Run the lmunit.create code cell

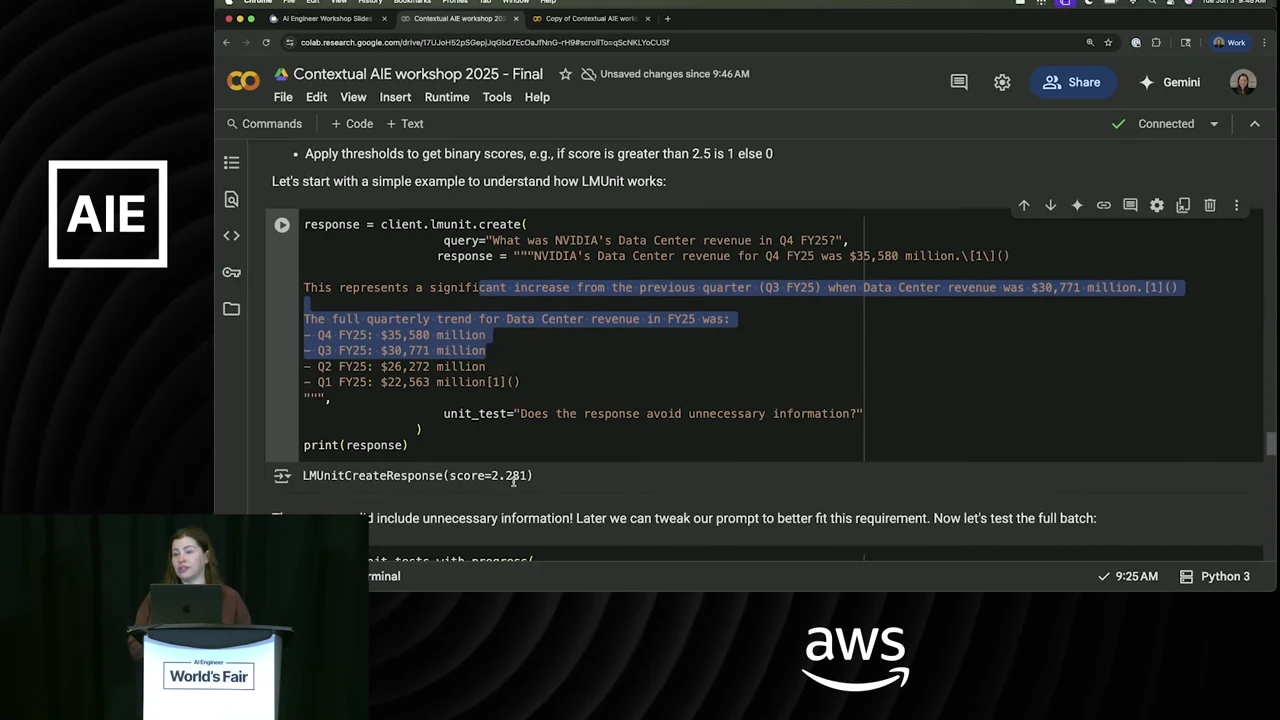point(282,225)
